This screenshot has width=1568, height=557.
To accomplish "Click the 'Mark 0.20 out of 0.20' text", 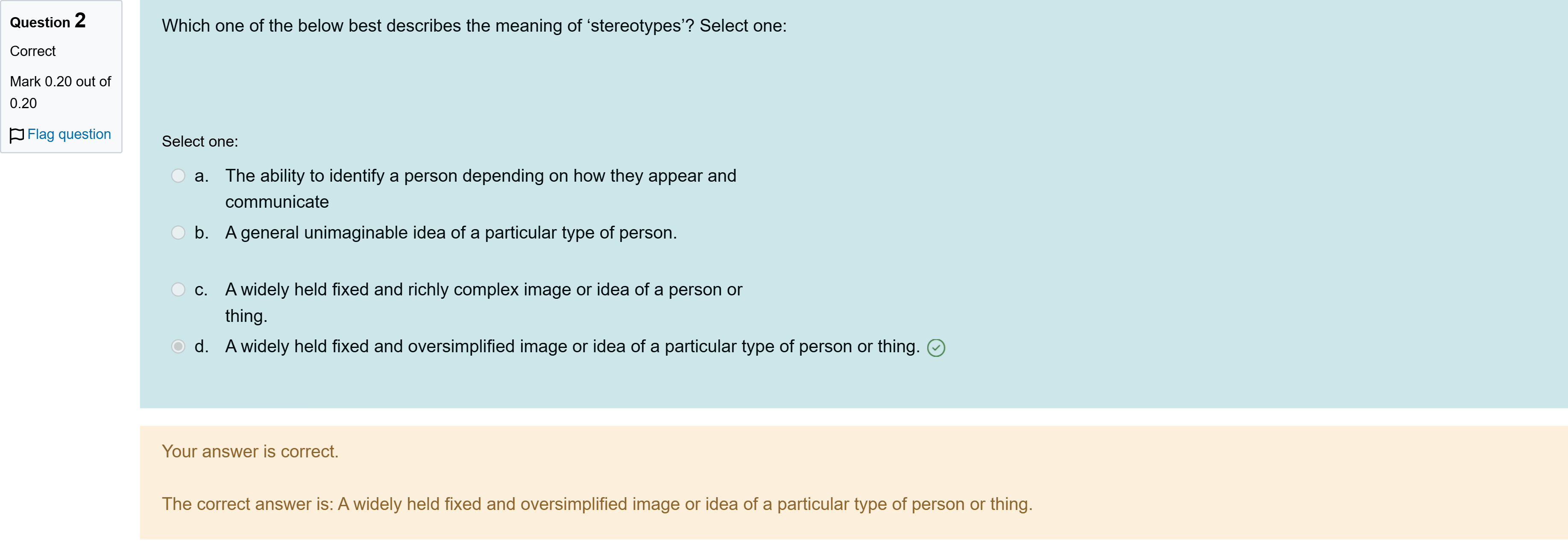I will pos(60,93).
